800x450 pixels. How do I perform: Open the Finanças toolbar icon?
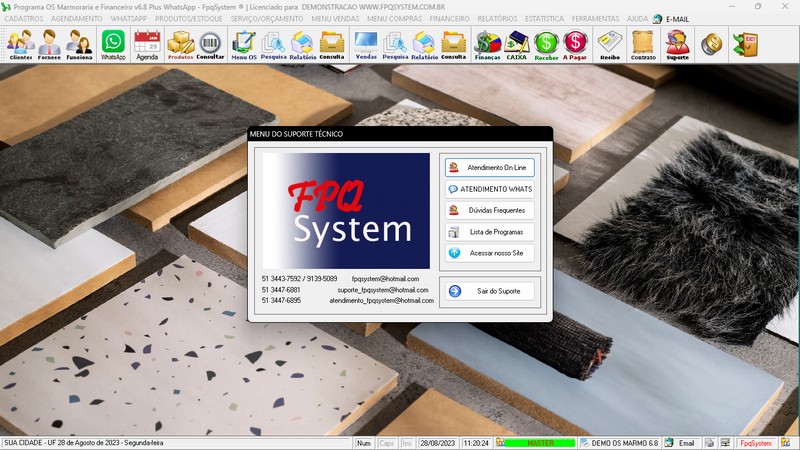point(487,45)
